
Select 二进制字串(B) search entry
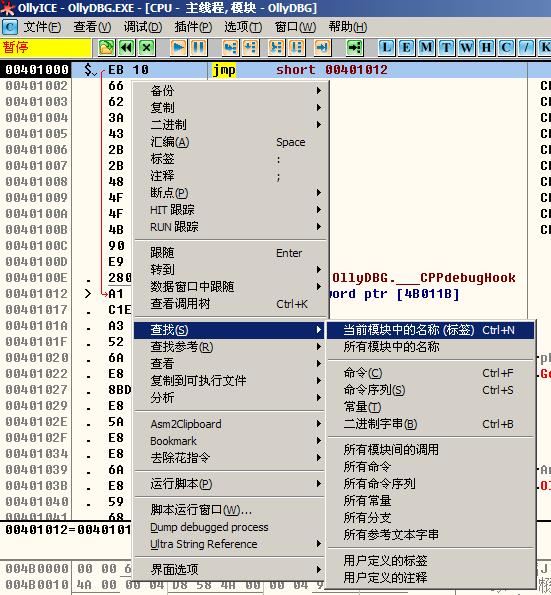(x=431, y=424)
